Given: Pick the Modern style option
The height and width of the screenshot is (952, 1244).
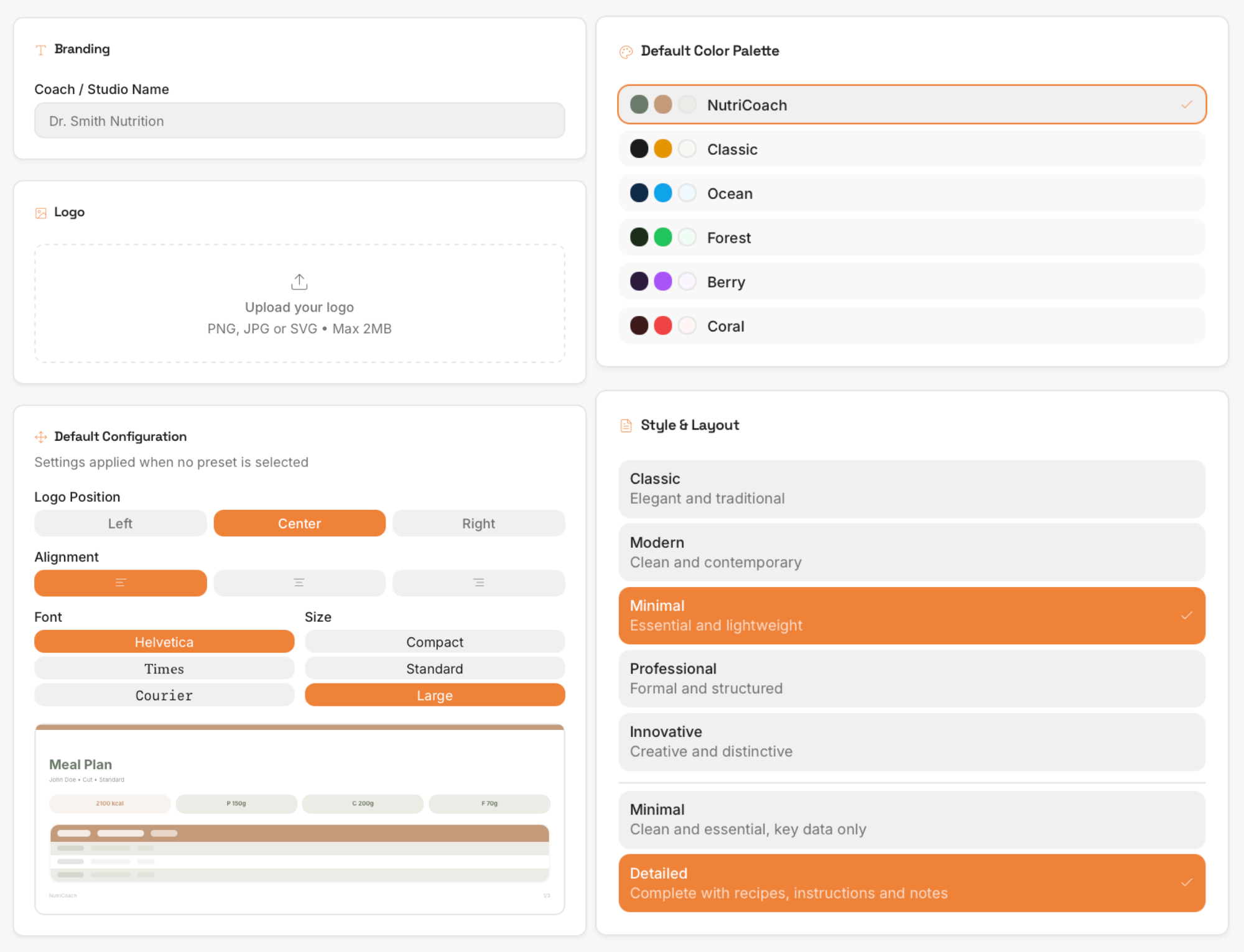Looking at the screenshot, I should (x=911, y=552).
